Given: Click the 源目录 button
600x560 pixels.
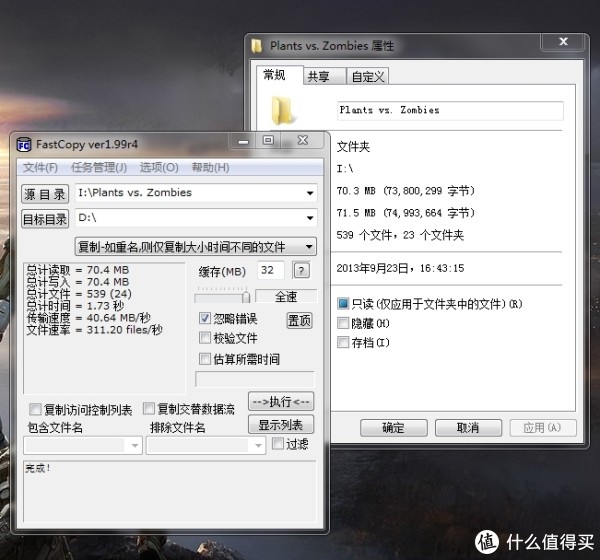Looking at the screenshot, I should (x=45, y=194).
